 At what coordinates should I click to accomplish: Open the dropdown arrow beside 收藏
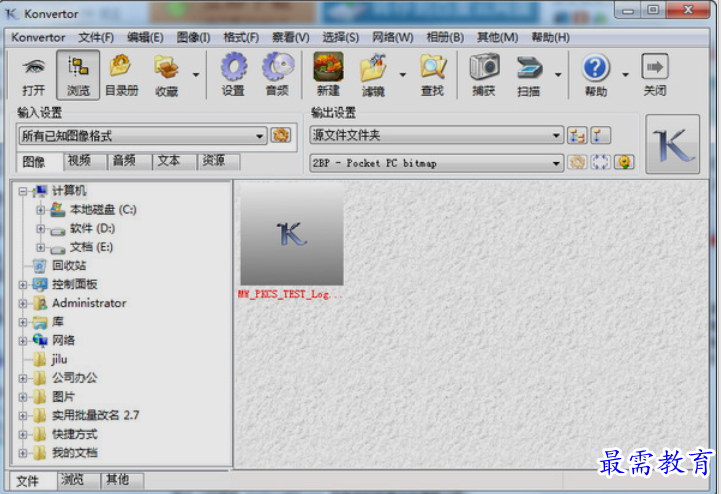click(196, 75)
